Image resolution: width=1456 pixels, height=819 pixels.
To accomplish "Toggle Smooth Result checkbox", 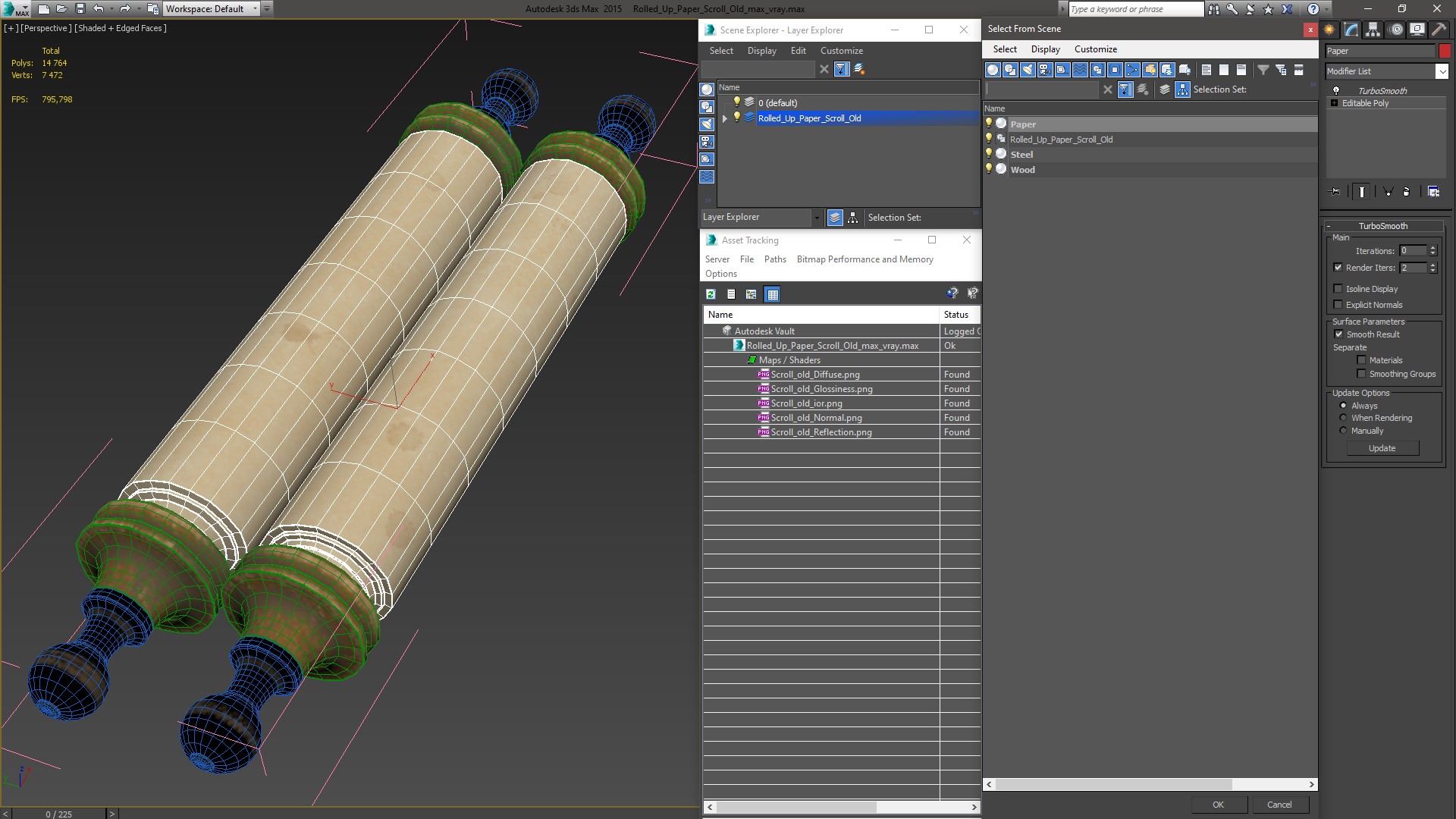I will click(x=1338, y=334).
